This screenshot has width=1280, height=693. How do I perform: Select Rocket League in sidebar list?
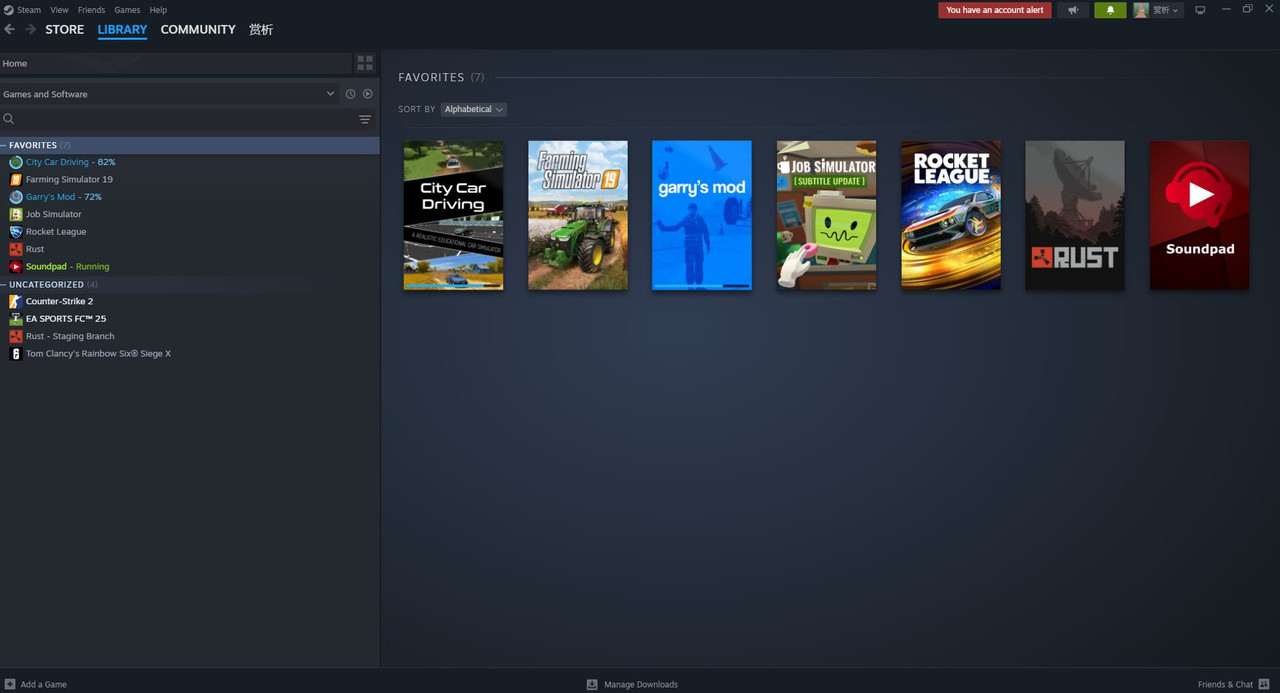pos(189,231)
